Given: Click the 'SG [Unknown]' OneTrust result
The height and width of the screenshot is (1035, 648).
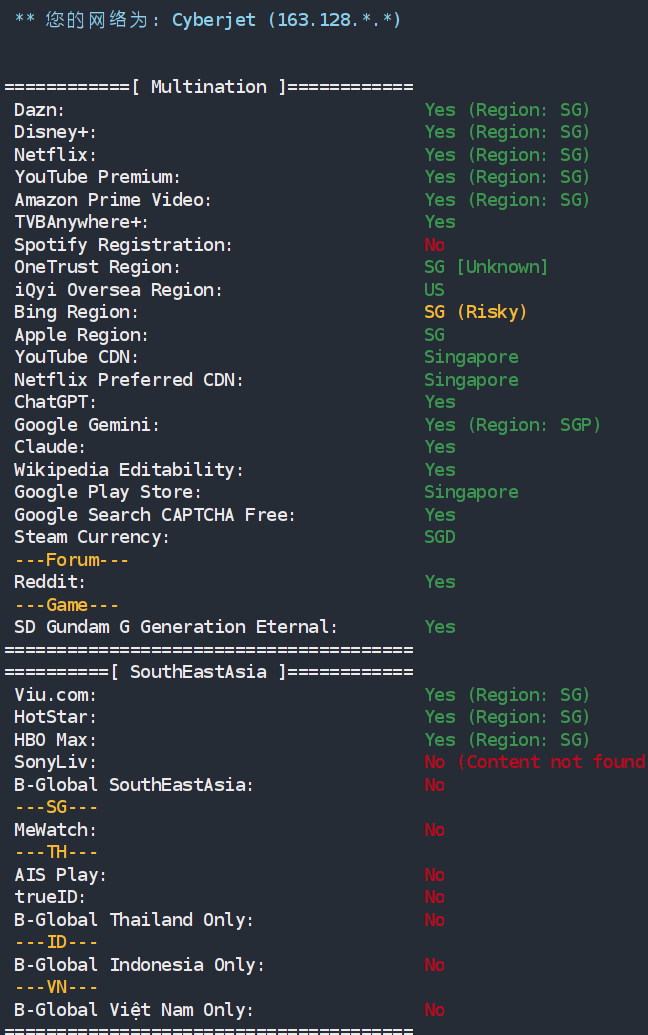Looking at the screenshot, I should (x=486, y=267).
